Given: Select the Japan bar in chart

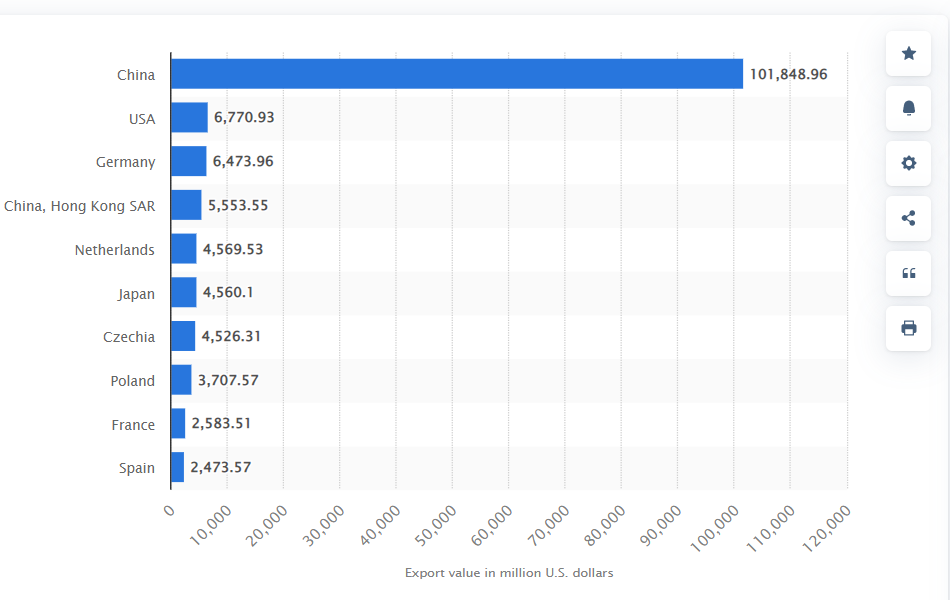Looking at the screenshot, I should coord(183,293).
